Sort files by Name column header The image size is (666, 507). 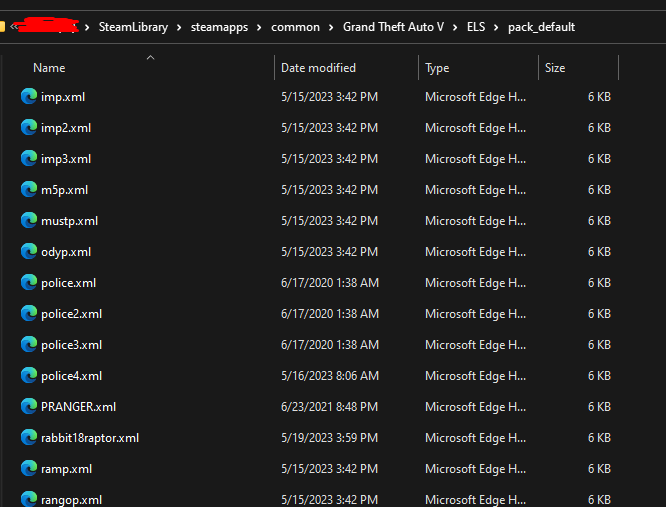[49, 68]
